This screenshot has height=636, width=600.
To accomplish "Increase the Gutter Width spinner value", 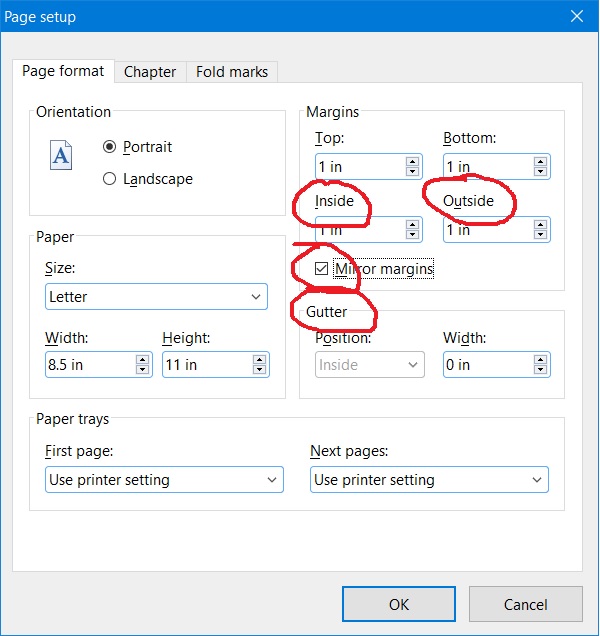I will [541, 360].
